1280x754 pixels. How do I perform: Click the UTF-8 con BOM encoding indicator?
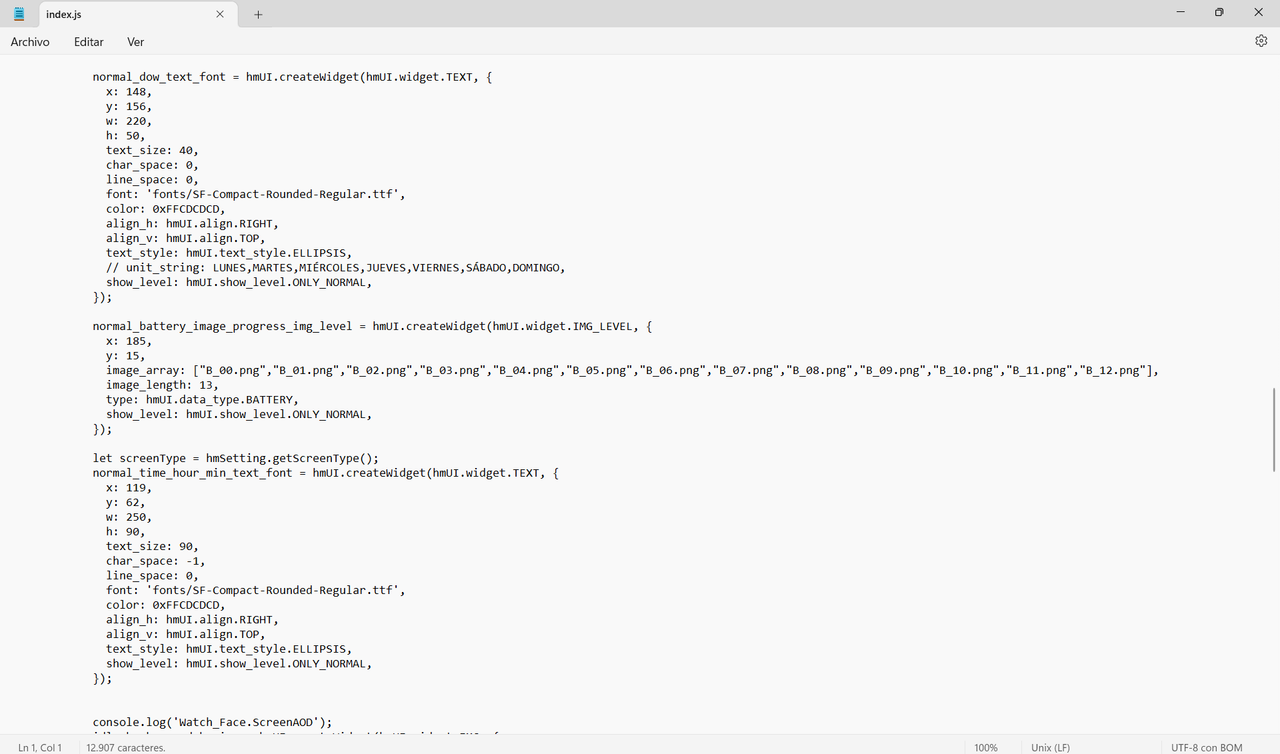click(1207, 747)
